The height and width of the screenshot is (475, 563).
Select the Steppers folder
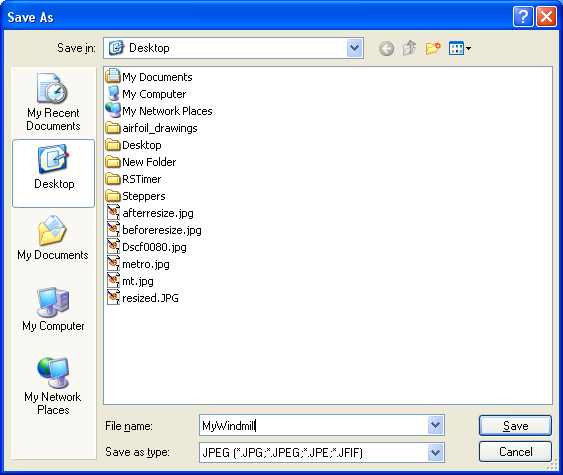point(136,196)
